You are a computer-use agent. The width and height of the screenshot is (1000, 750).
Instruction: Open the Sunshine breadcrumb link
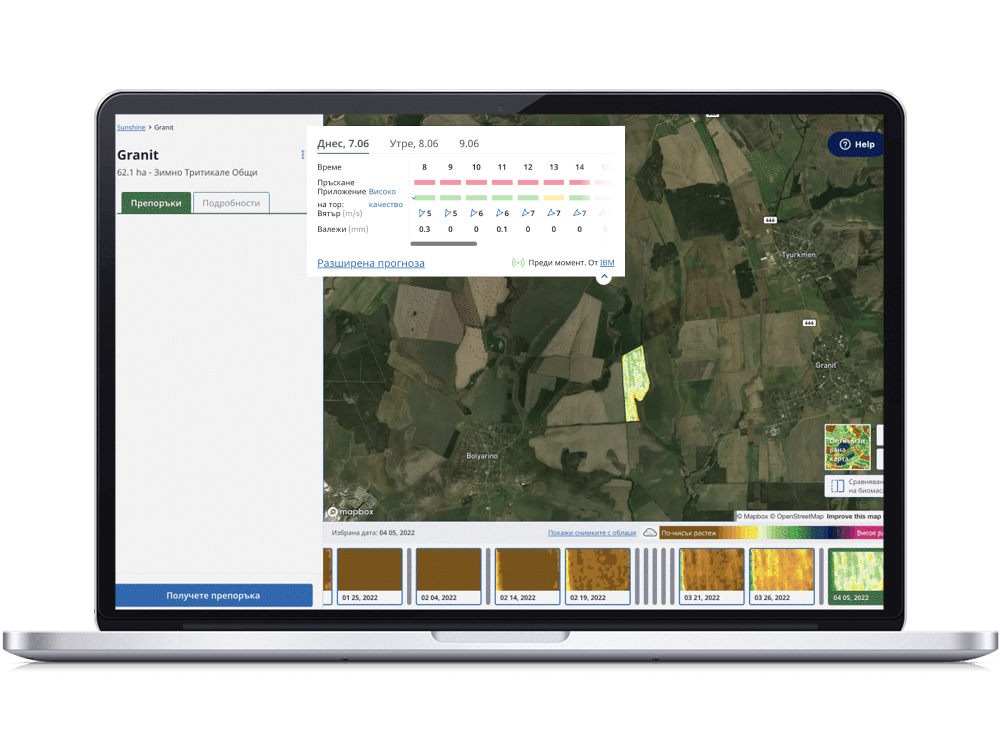(x=131, y=128)
